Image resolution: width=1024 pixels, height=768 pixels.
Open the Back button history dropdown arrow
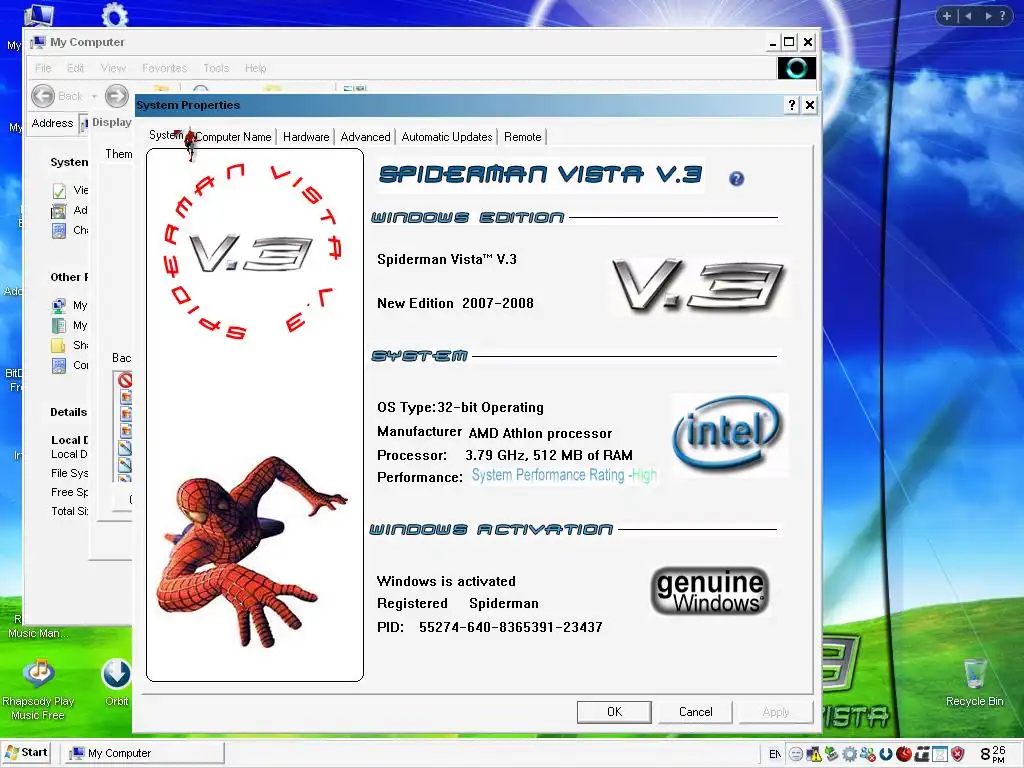click(94, 97)
